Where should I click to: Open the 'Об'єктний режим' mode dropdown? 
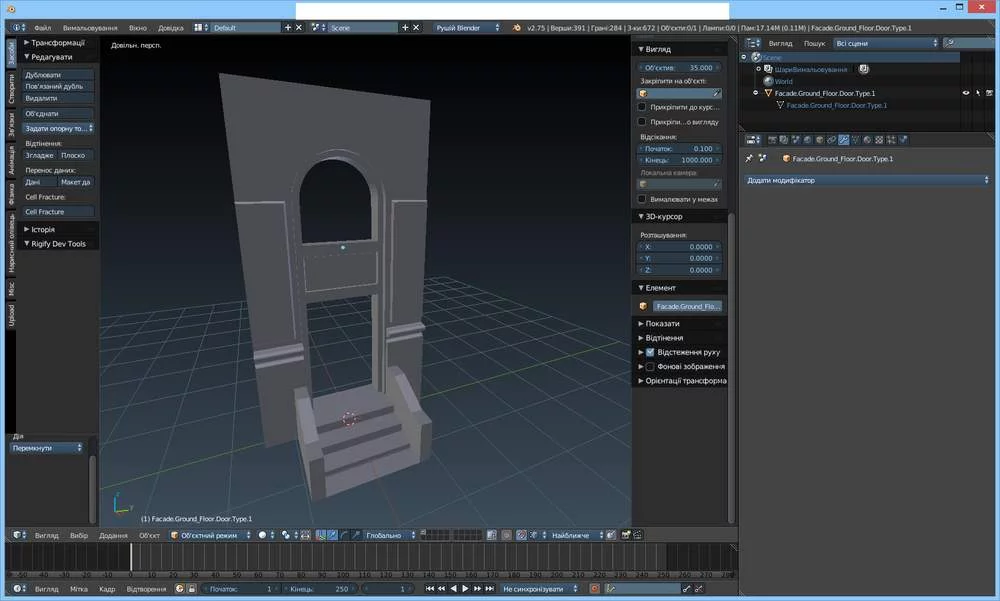[210, 535]
